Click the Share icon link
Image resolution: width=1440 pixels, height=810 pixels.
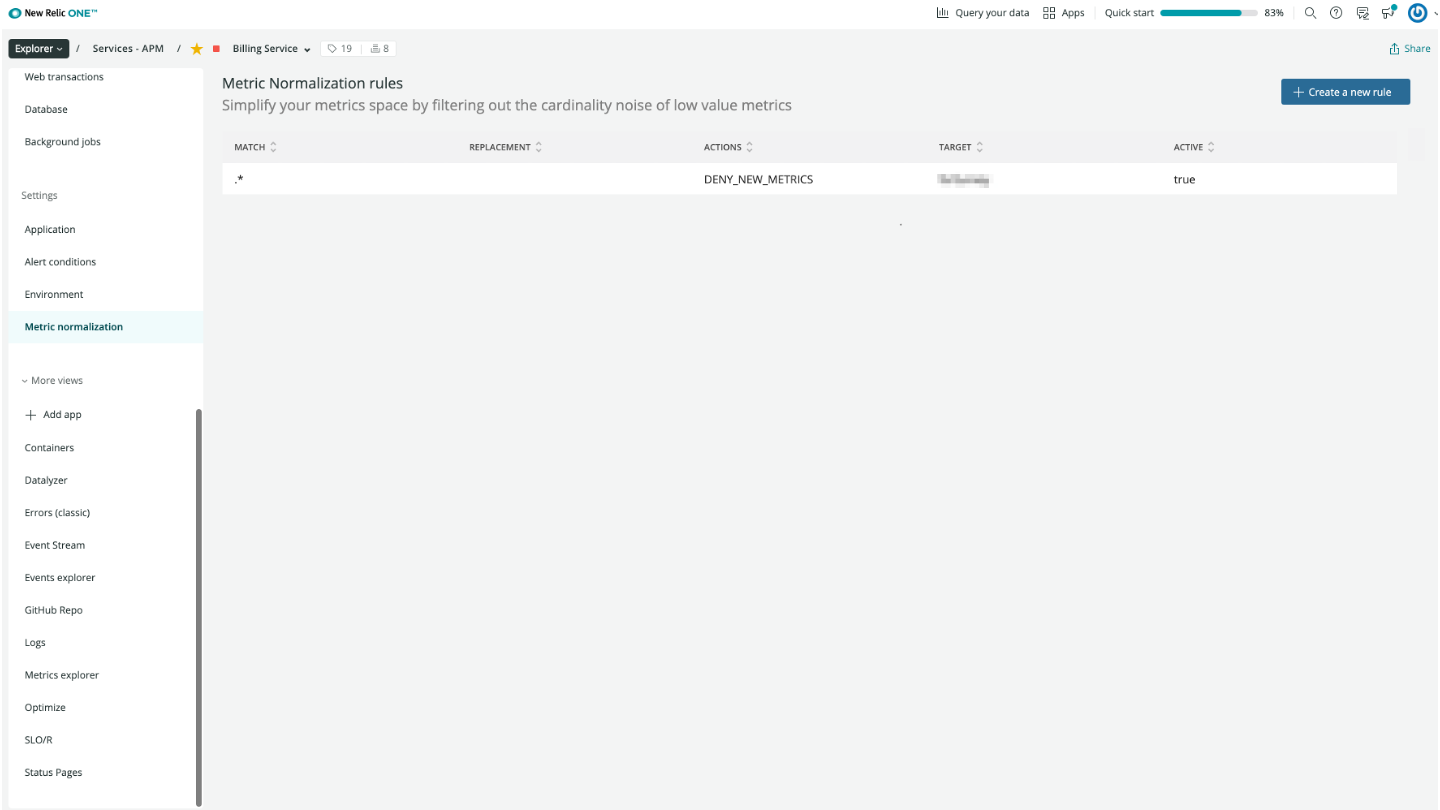click(x=1410, y=49)
